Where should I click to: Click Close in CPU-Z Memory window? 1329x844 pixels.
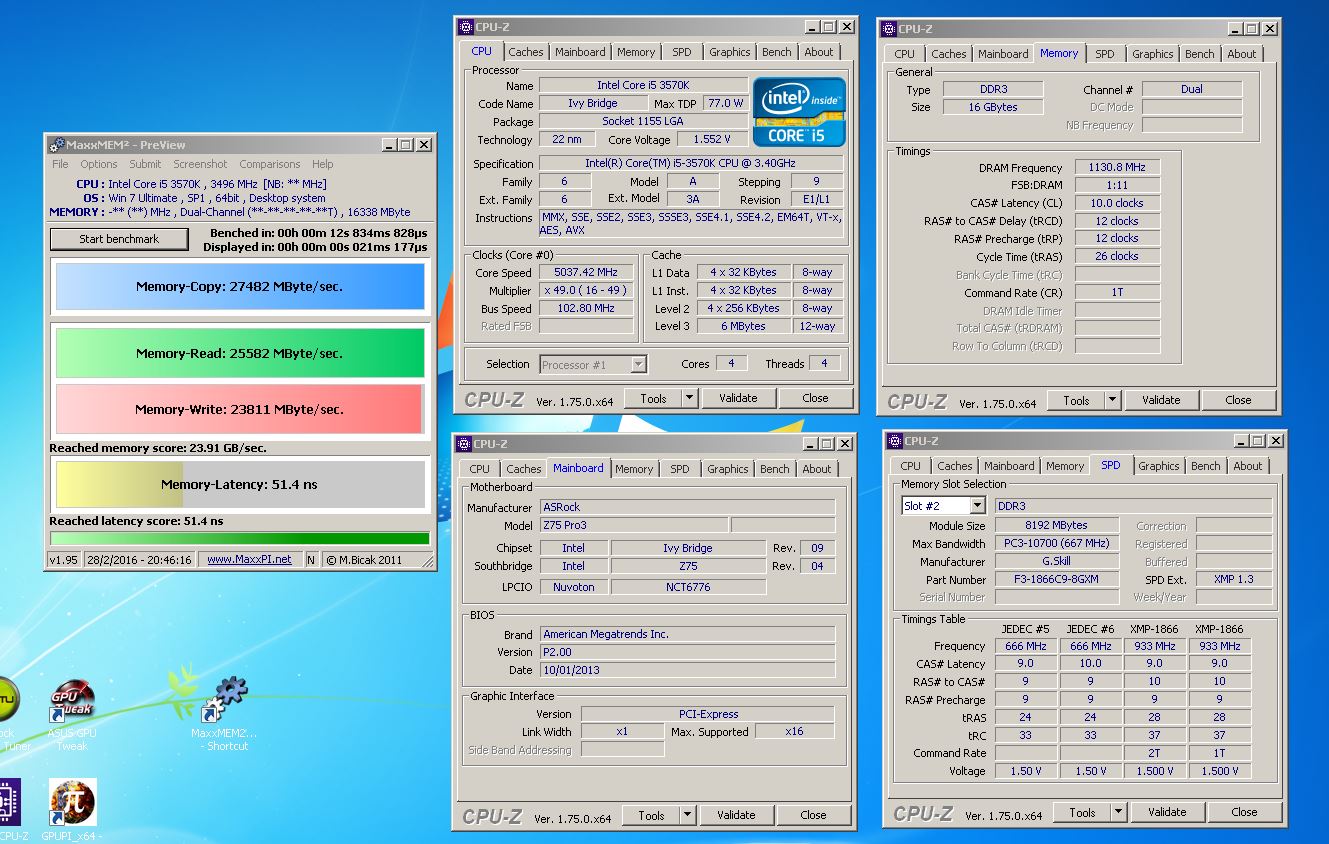click(1238, 400)
